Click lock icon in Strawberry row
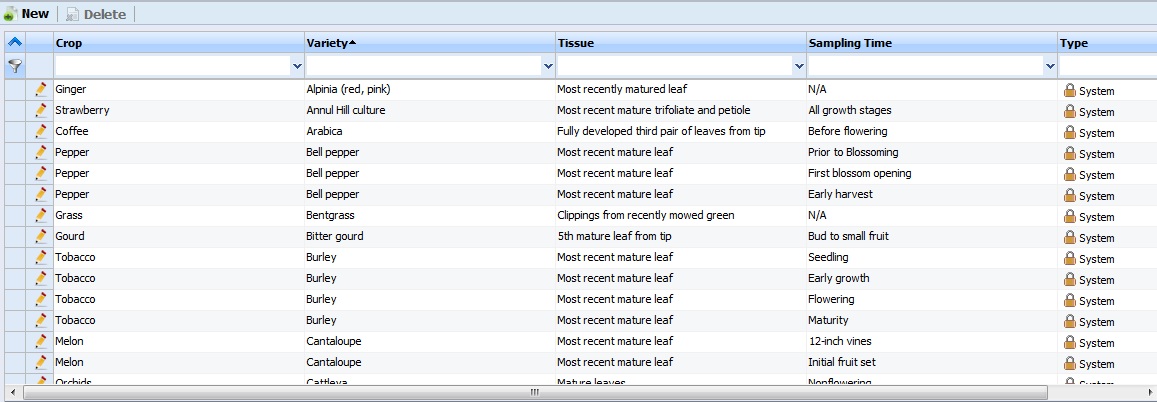 1069,111
